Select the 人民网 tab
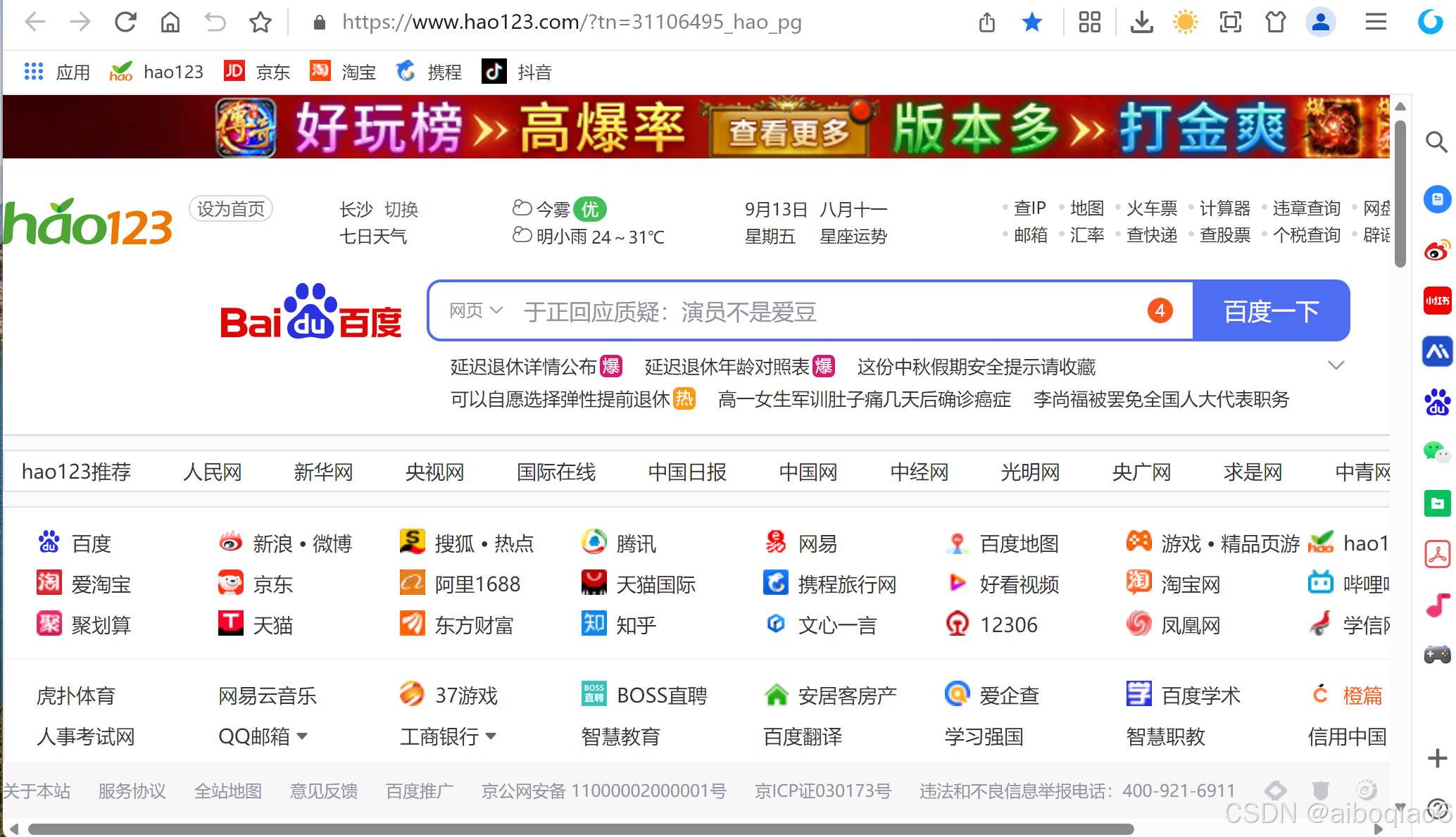Viewport: 1456px width, 837px height. (213, 472)
